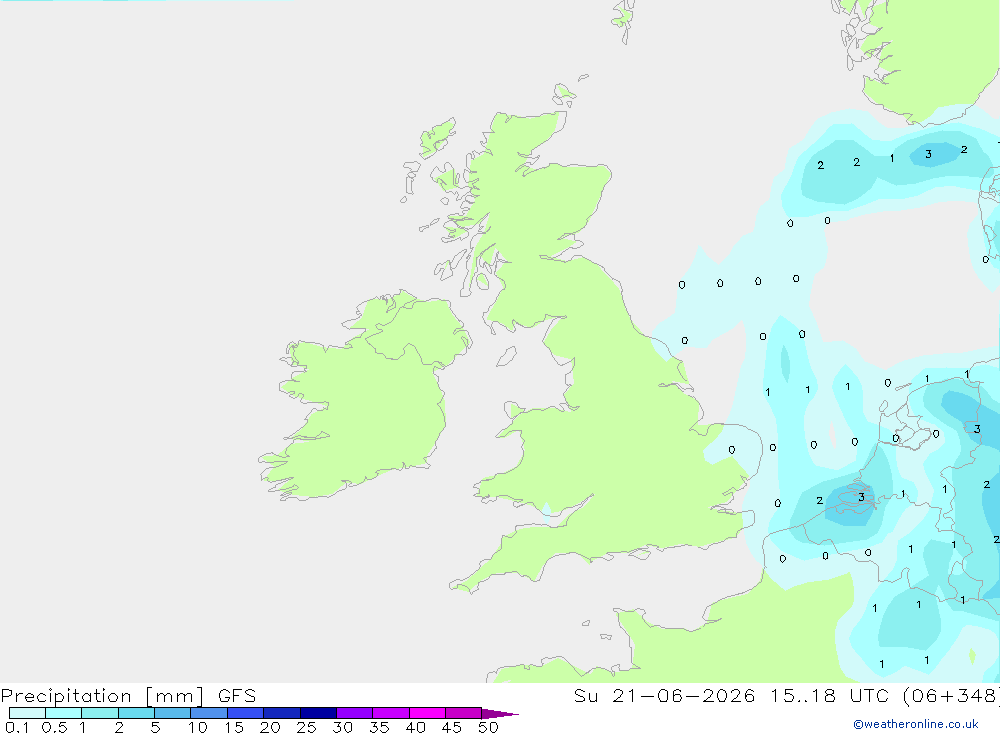The height and width of the screenshot is (733, 1000).
Task: Click the '50' legend scale label
Action: [488, 727]
